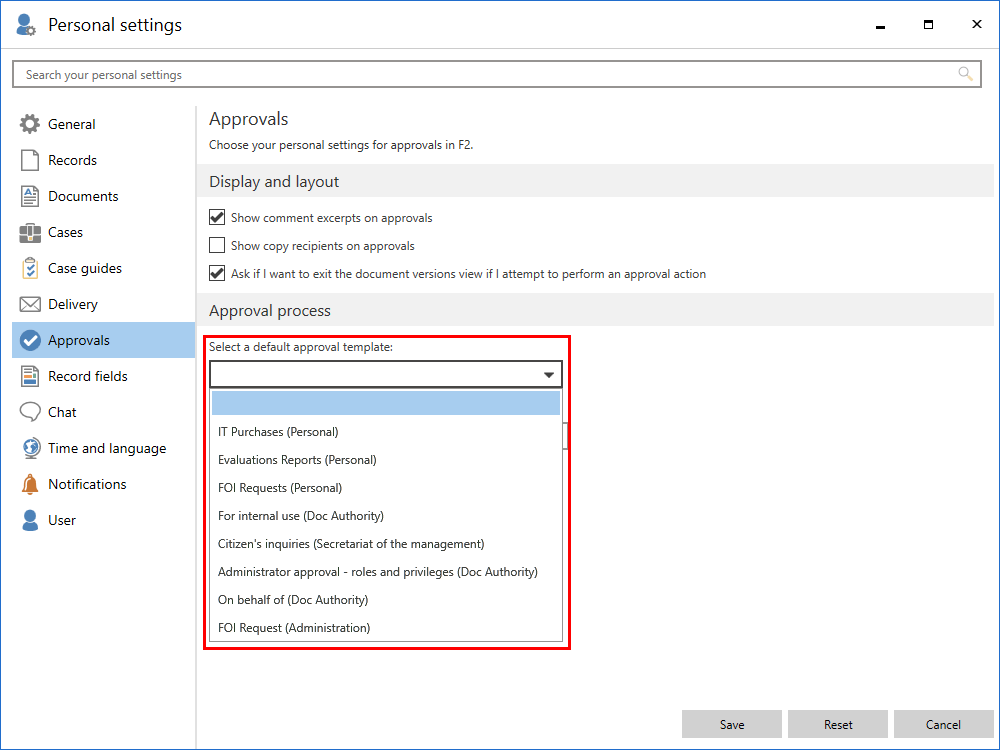Enable Show copy recipients on approvals
The height and width of the screenshot is (750, 1000).
tap(217, 246)
